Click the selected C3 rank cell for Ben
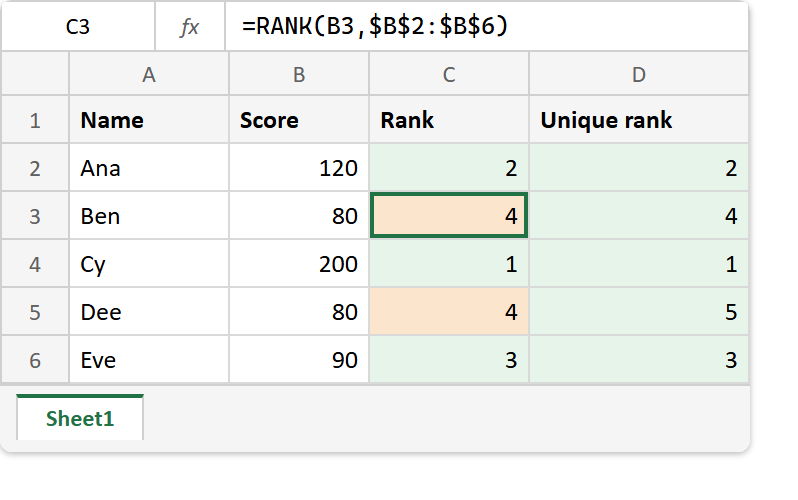This screenshot has height=500, width=798. (449, 216)
